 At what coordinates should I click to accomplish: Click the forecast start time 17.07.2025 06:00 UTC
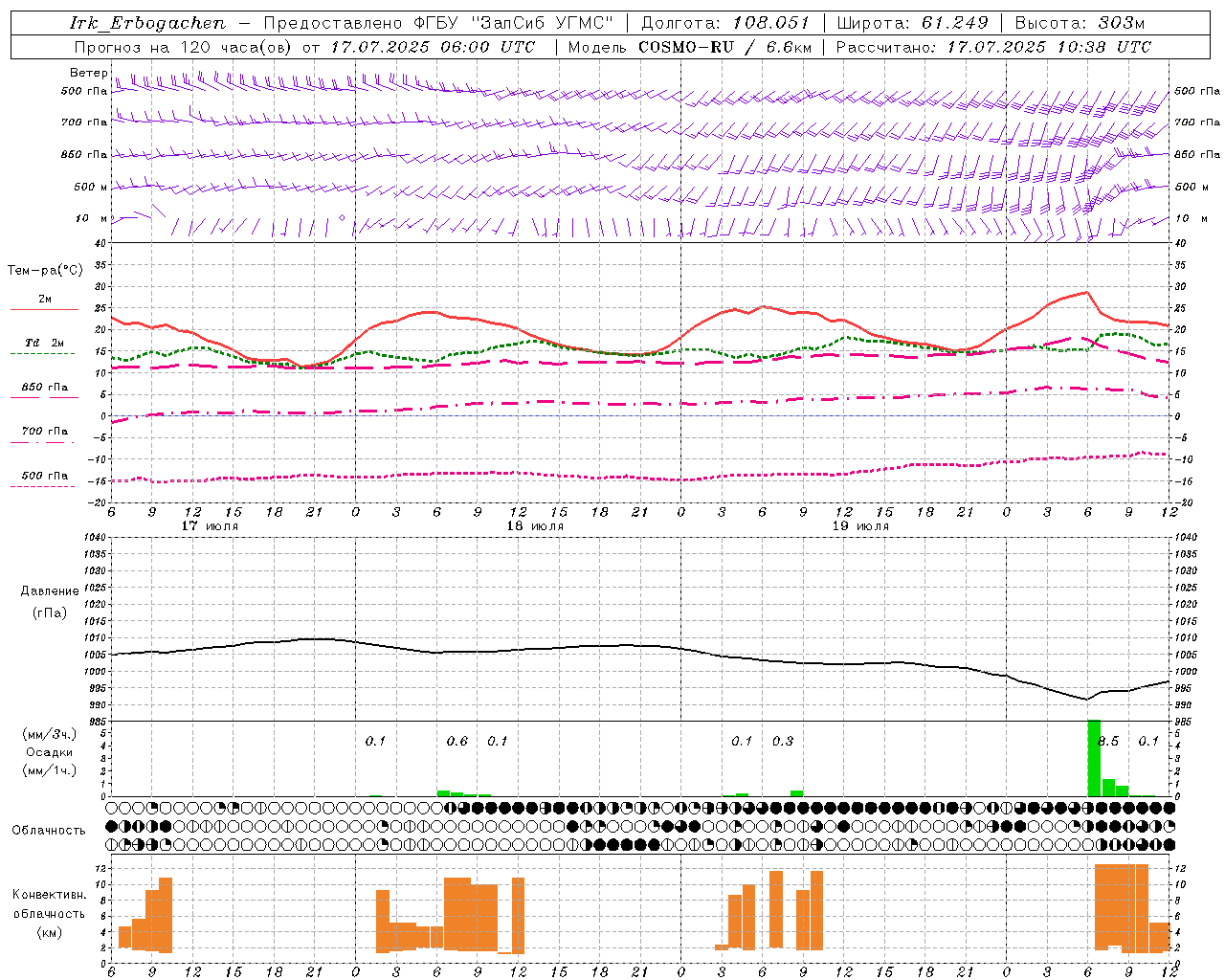click(433, 47)
